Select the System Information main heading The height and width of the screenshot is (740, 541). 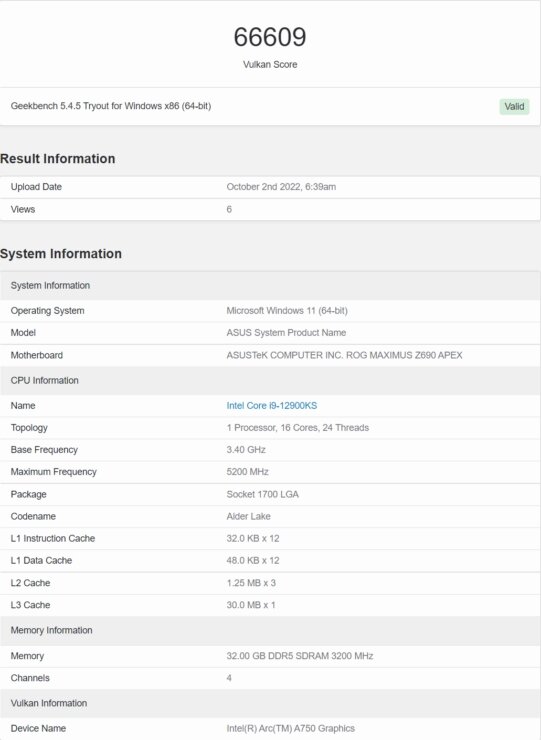[61, 253]
